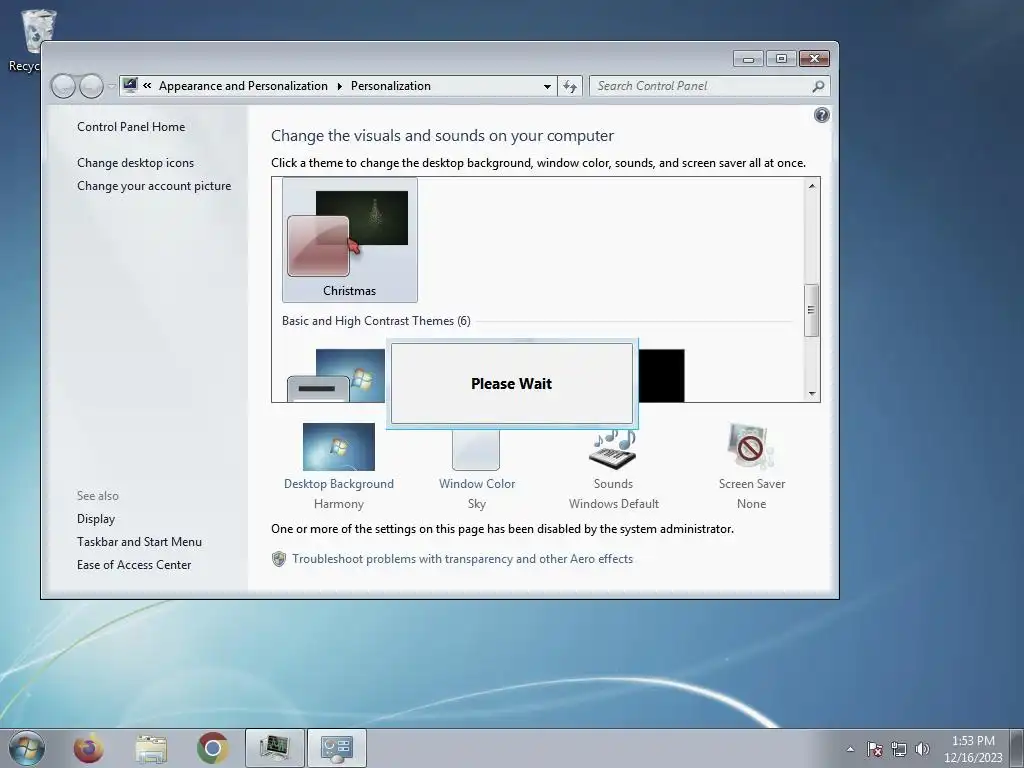Open Taskbar and Start Menu link
The width and height of the screenshot is (1024, 768).
(139, 541)
